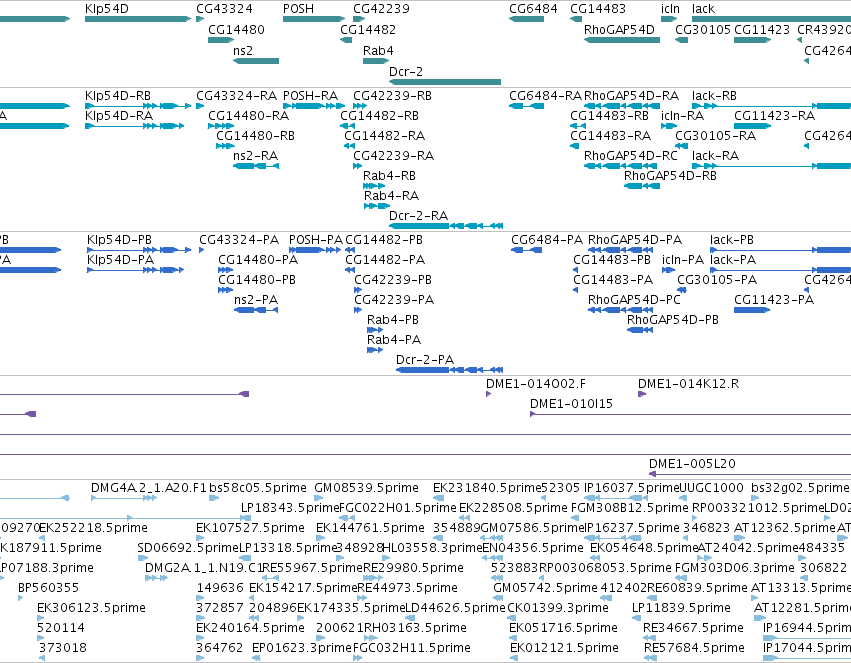The width and height of the screenshot is (851, 663).
Task: Select transcript CG42239-RB
Action: [x=392, y=96]
